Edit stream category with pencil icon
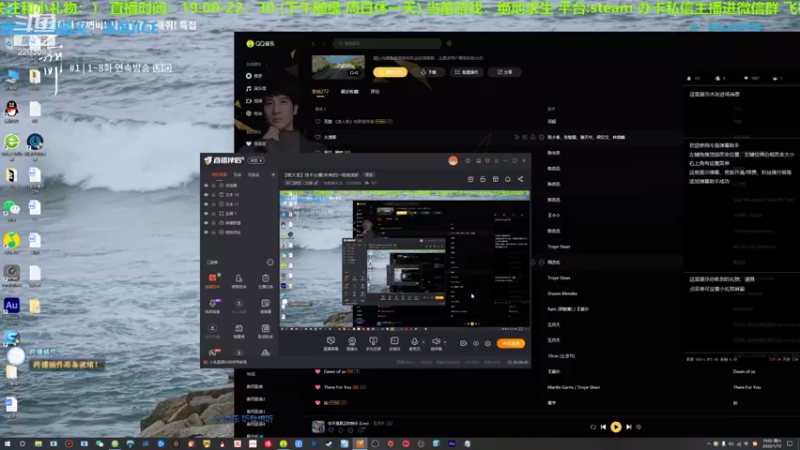Image resolution: width=800 pixels, height=450 pixels. click(x=316, y=183)
